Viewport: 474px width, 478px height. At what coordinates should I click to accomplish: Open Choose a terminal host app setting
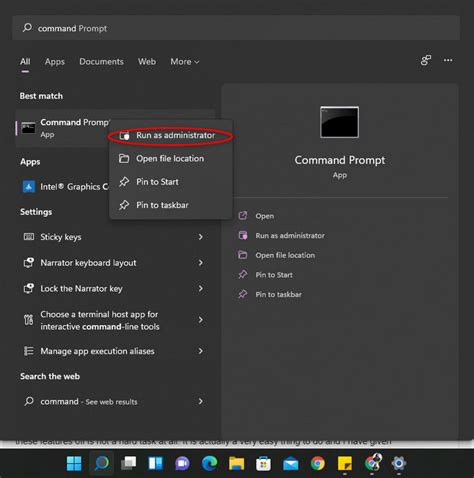coord(115,320)
